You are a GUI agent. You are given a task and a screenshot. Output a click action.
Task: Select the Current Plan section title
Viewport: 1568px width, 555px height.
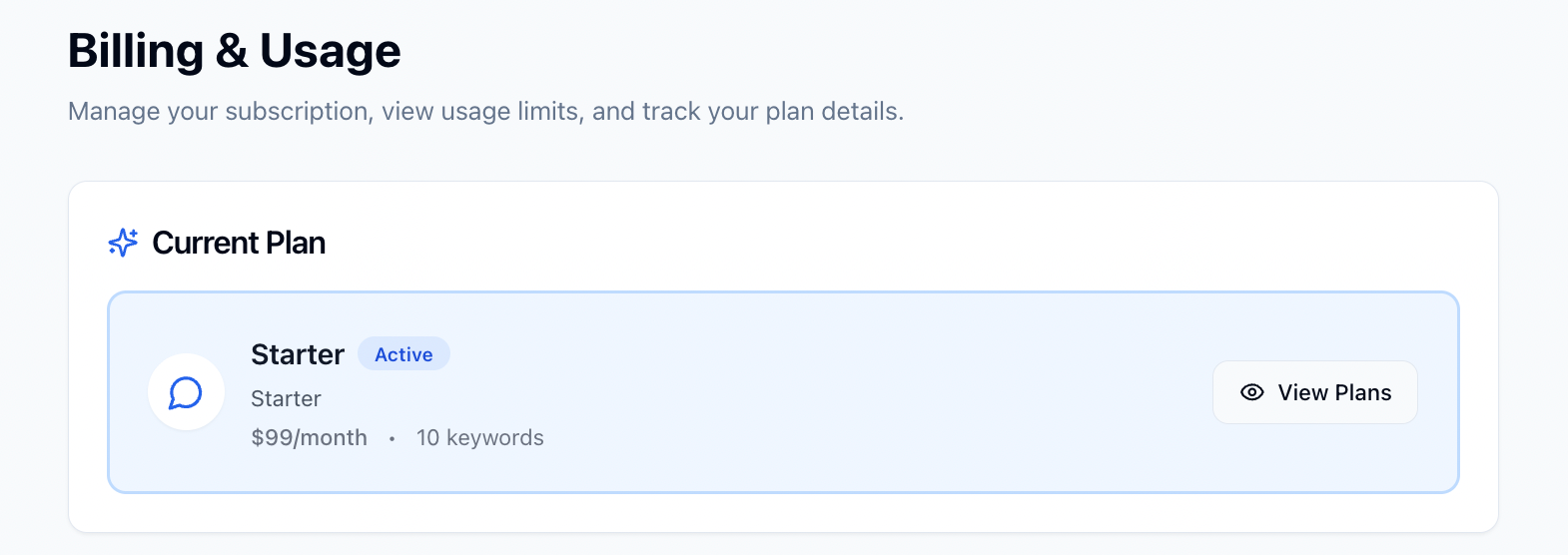pos(239,243)
